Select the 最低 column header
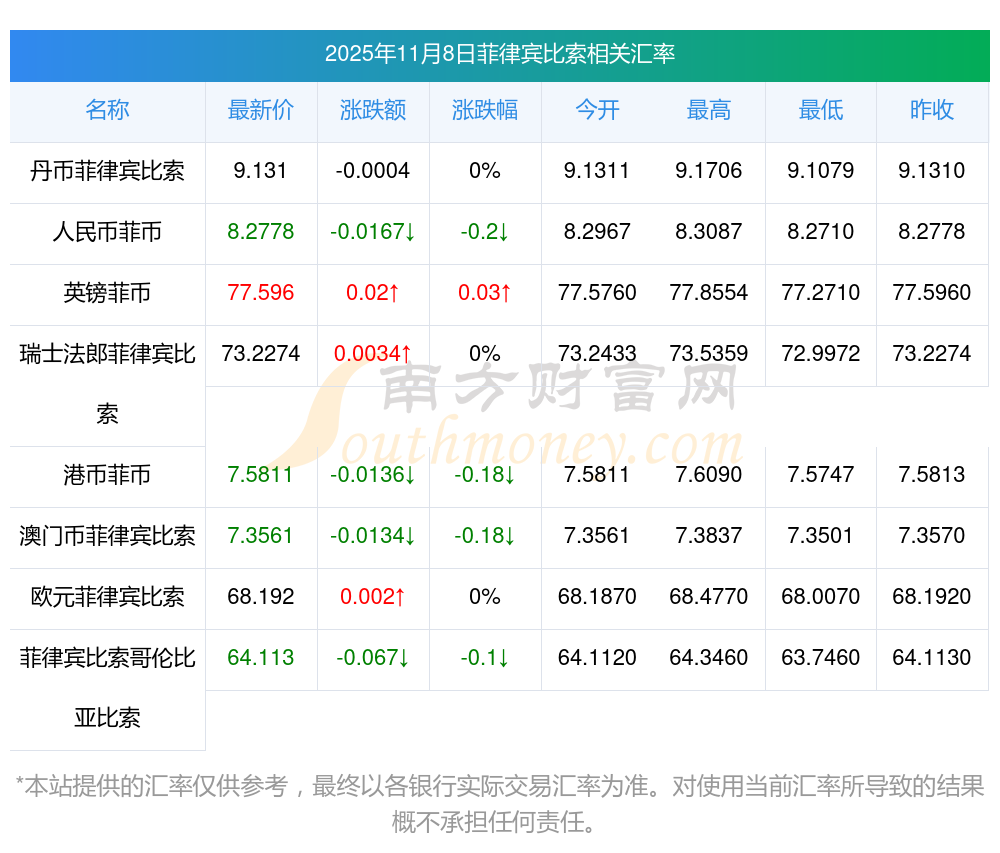This screenshot has width=1000, height=853. [821, 110]
